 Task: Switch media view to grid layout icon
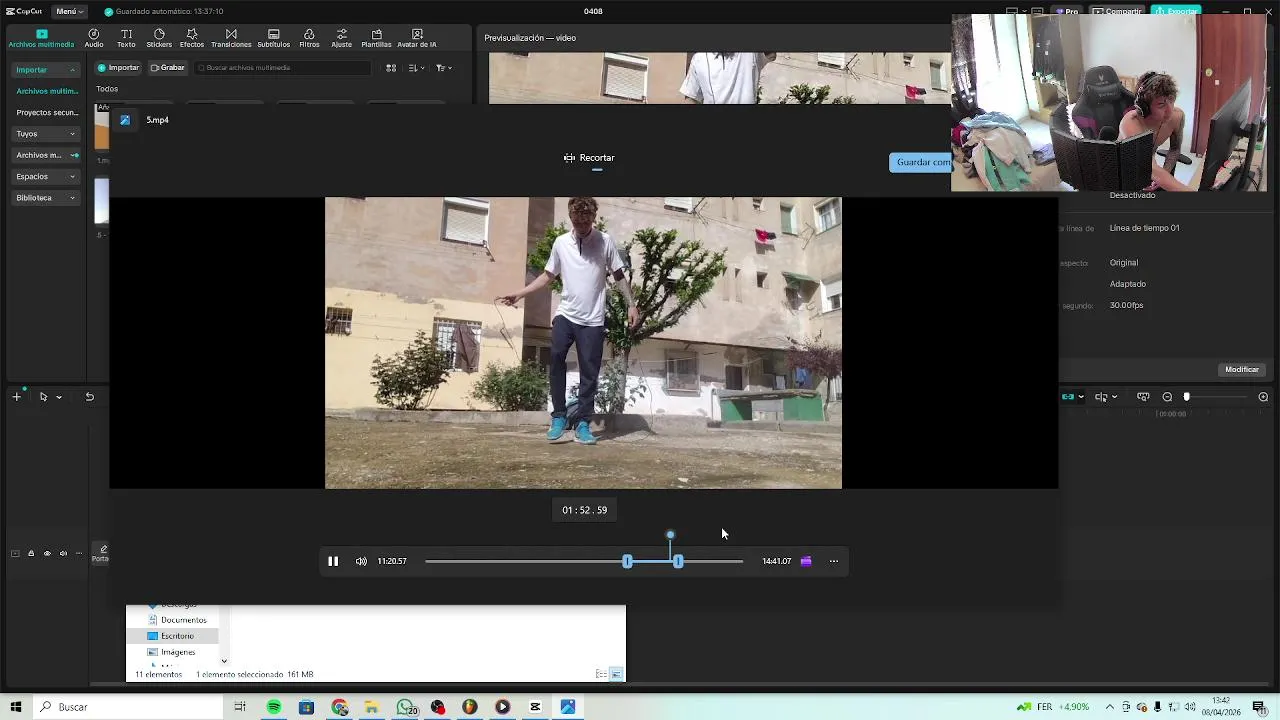(391, 68)
